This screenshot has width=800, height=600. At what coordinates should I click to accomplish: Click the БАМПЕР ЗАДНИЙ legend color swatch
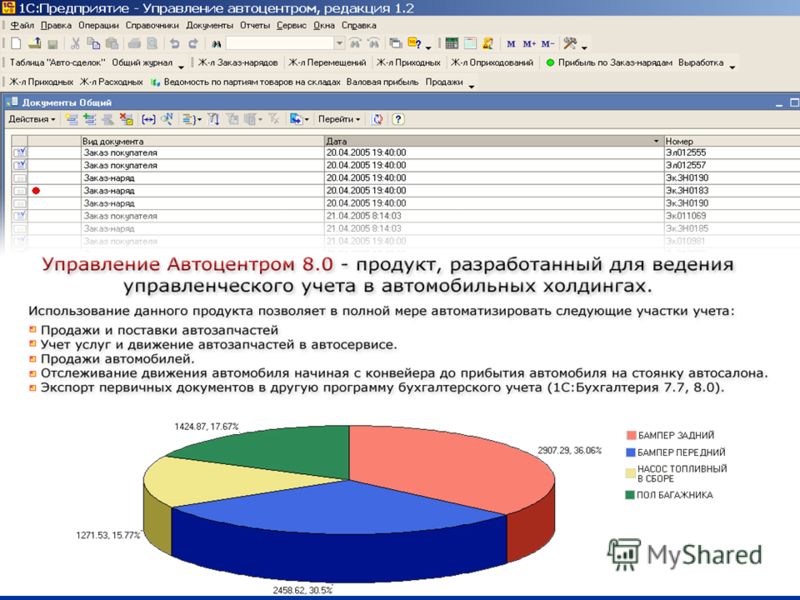click(x=631, y=435)
